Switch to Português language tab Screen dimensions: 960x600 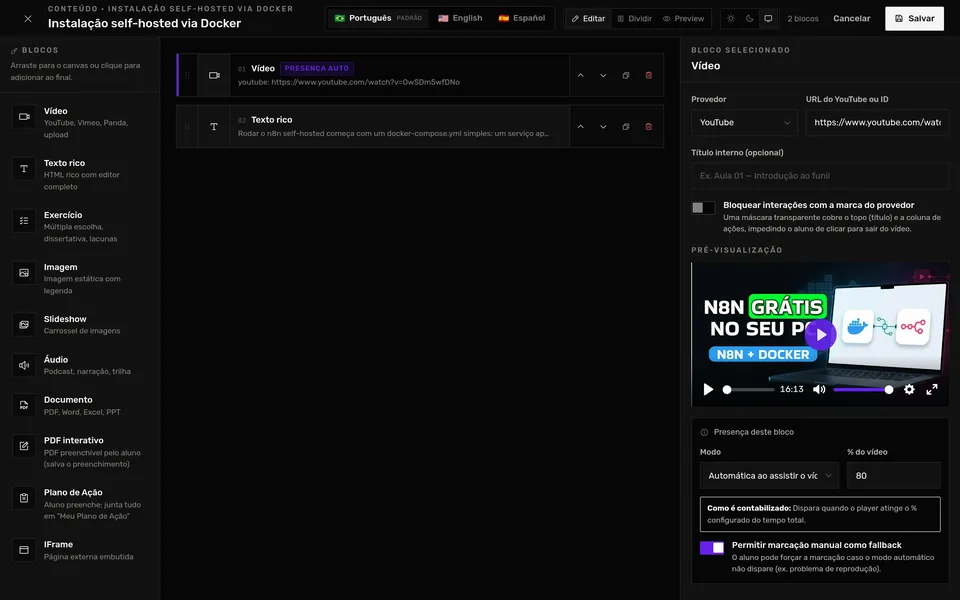(x=378, y=18)
